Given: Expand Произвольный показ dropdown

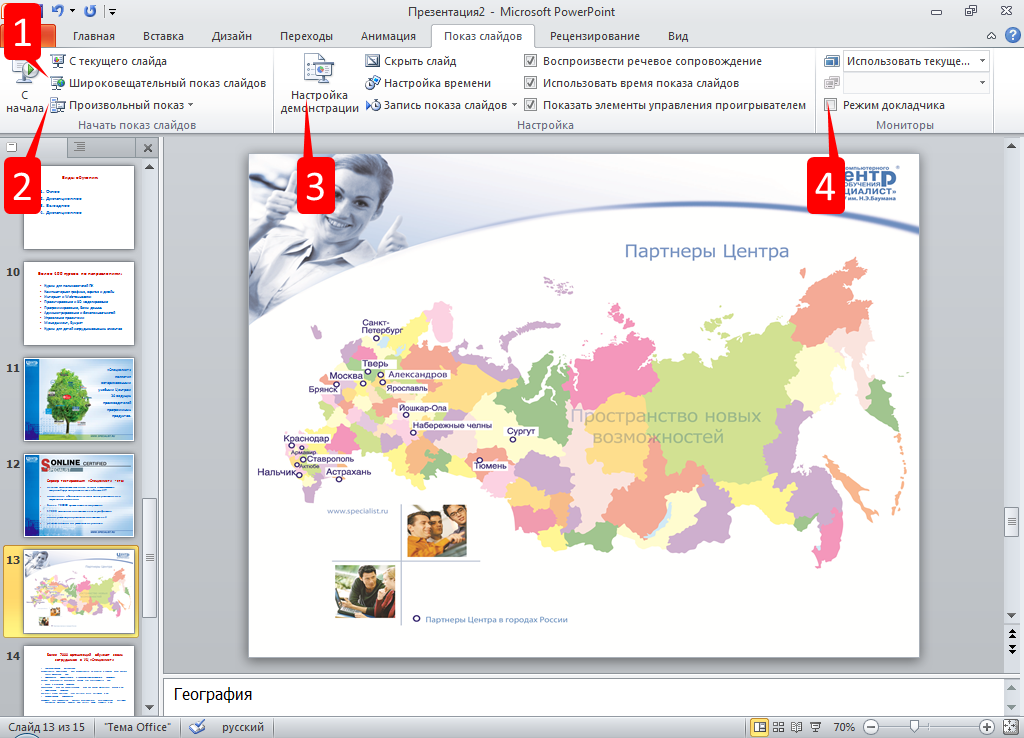Looking at the screenshot, I should [x=189, y=105].
